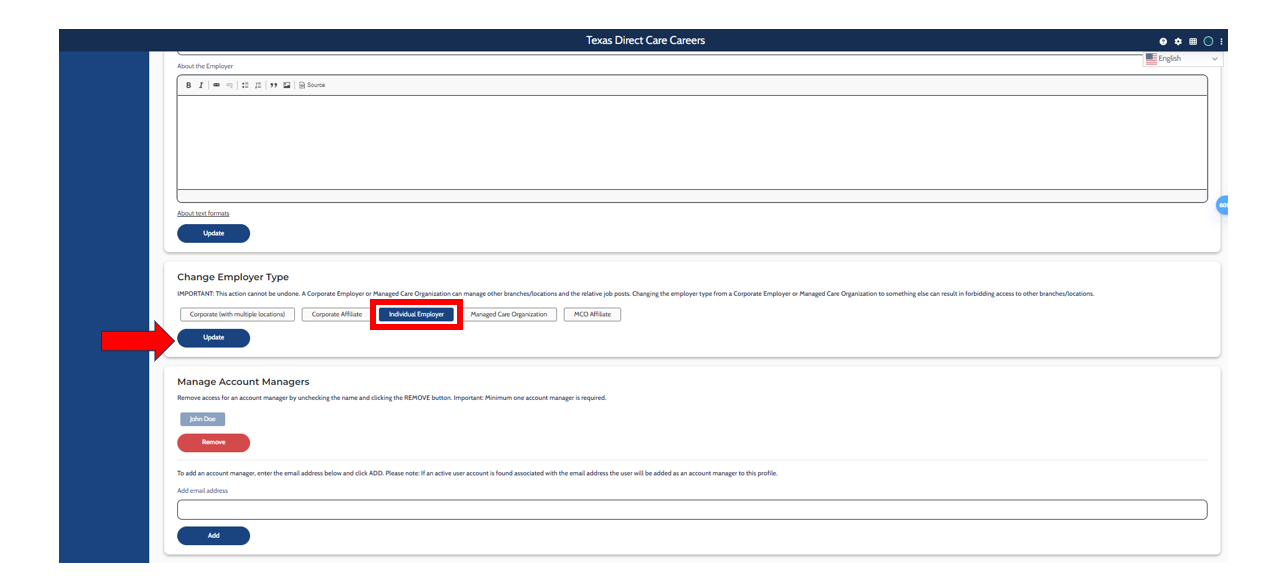Select the MCO Affiliate employer type
Screen dimensions: 1284x588
592,314
